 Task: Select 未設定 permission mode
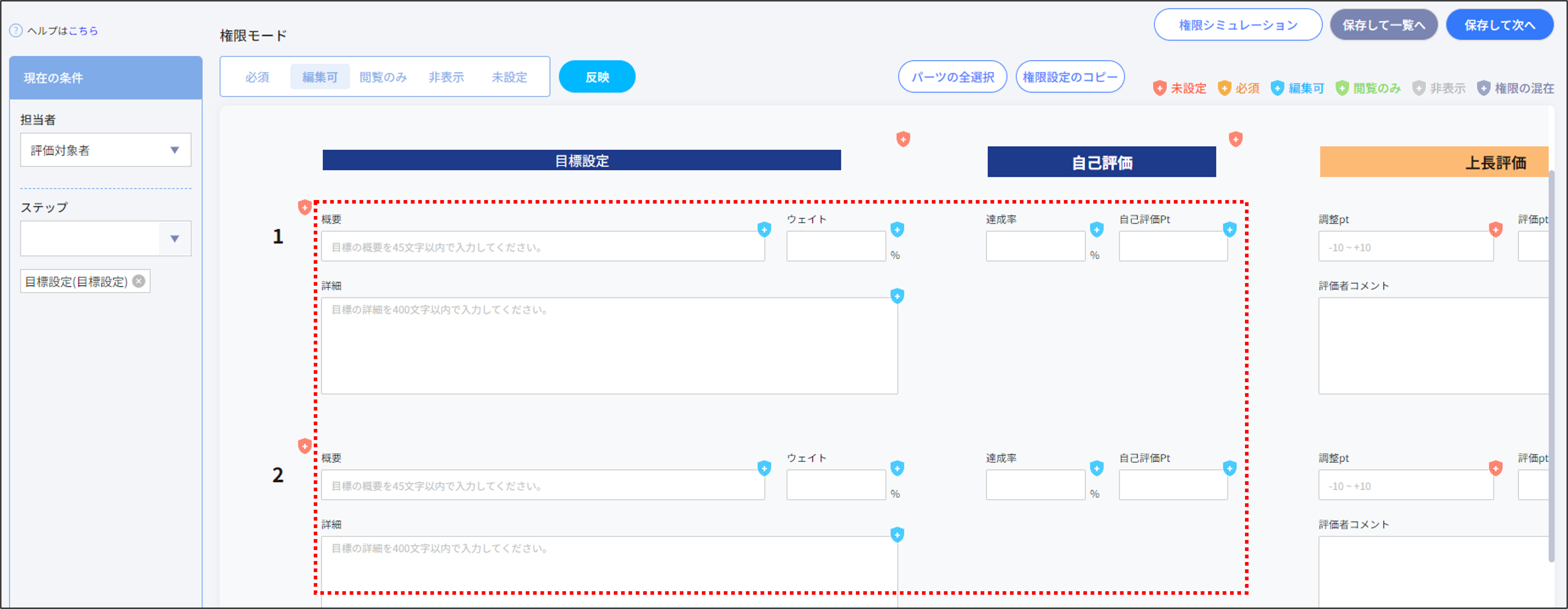pos(509,77)
